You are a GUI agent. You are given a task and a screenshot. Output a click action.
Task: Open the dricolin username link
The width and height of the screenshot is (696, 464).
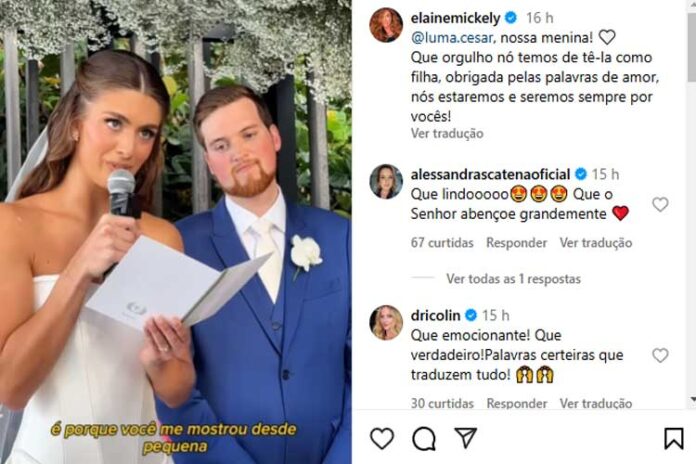pos(435,315)
